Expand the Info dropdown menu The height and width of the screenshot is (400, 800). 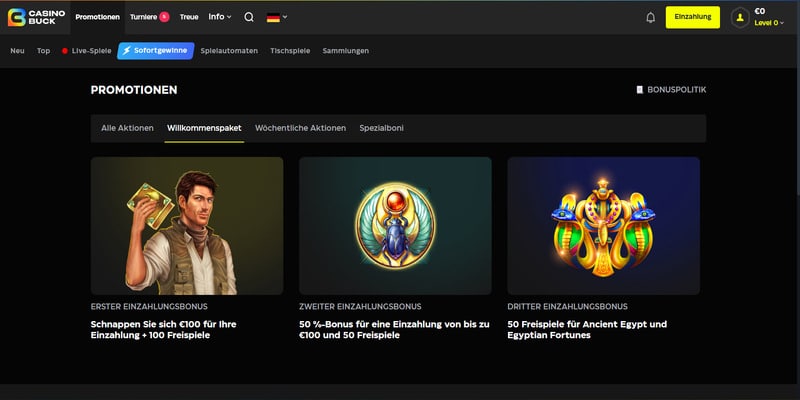[x=220, y=17]
